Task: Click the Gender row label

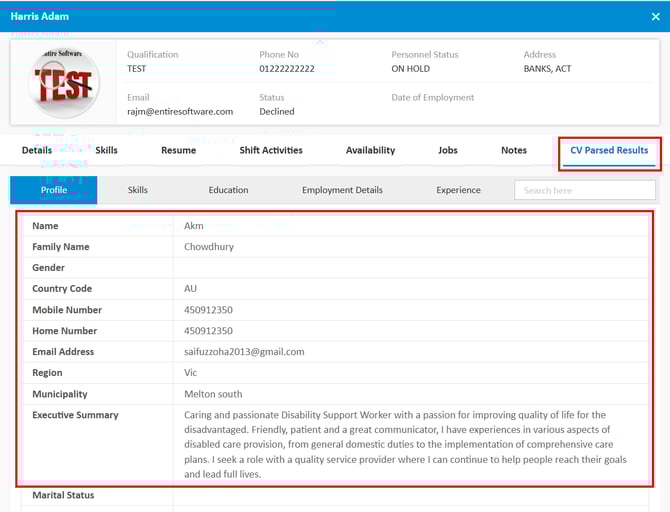Action: tap(48, 268)
